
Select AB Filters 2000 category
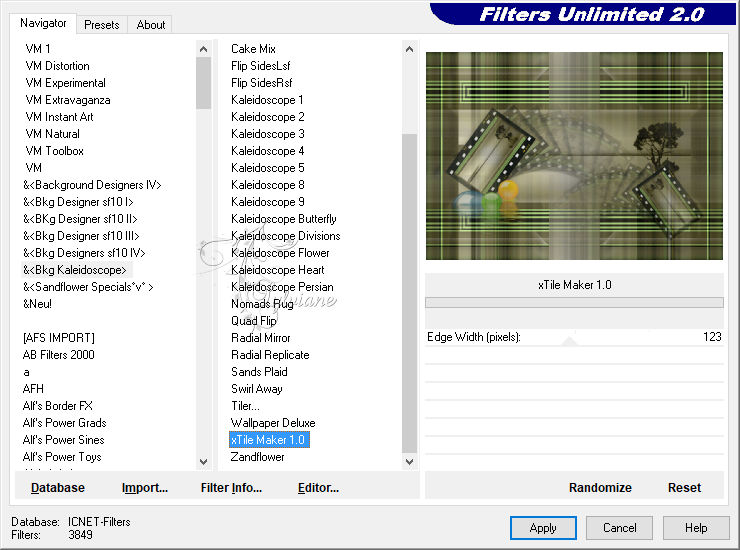pyautogui.click(x=59, y=355)
